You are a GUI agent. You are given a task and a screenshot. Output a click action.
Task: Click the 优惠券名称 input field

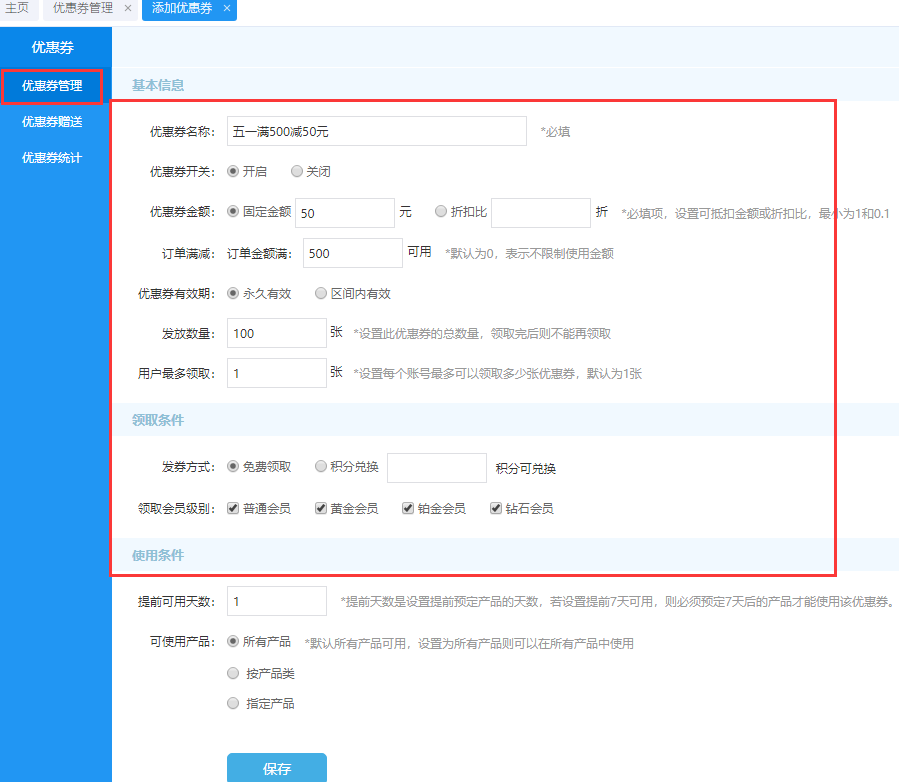pyautogui.click(x=376, y=131)
